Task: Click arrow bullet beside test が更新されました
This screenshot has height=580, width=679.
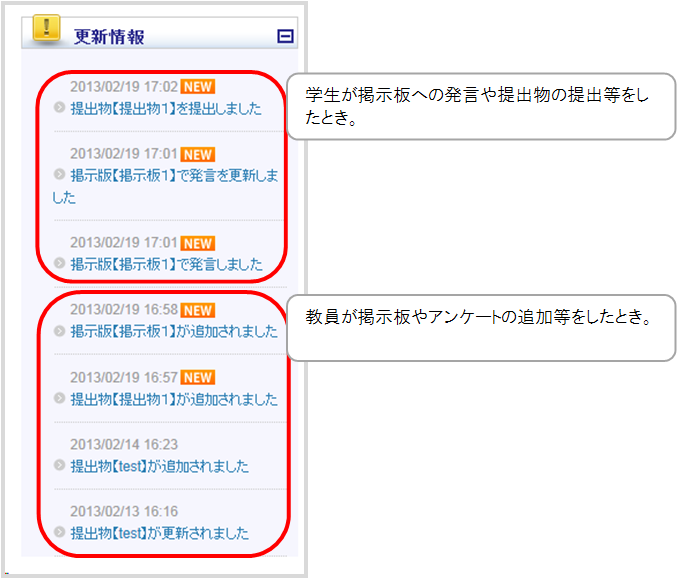Action: point(59,532)
